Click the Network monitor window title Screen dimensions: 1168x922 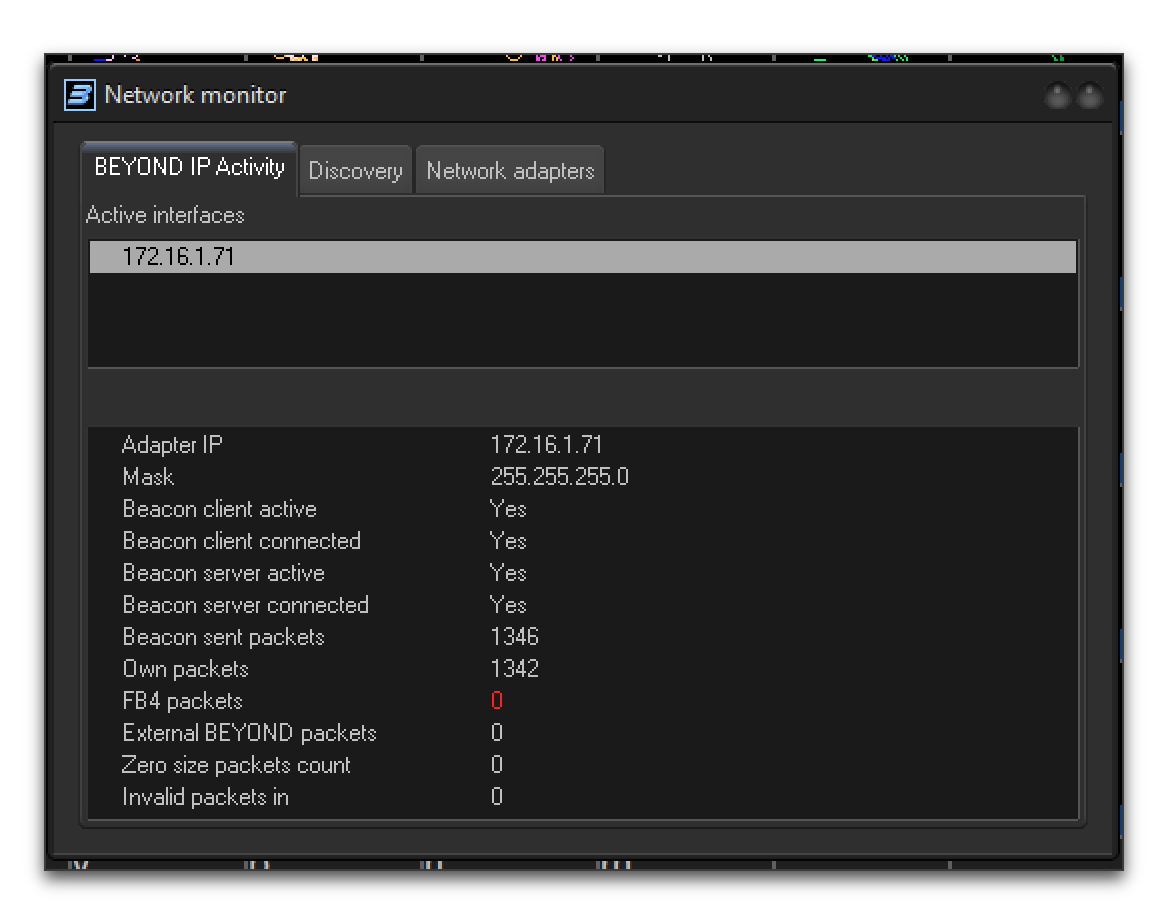click(x=195, y=95)
